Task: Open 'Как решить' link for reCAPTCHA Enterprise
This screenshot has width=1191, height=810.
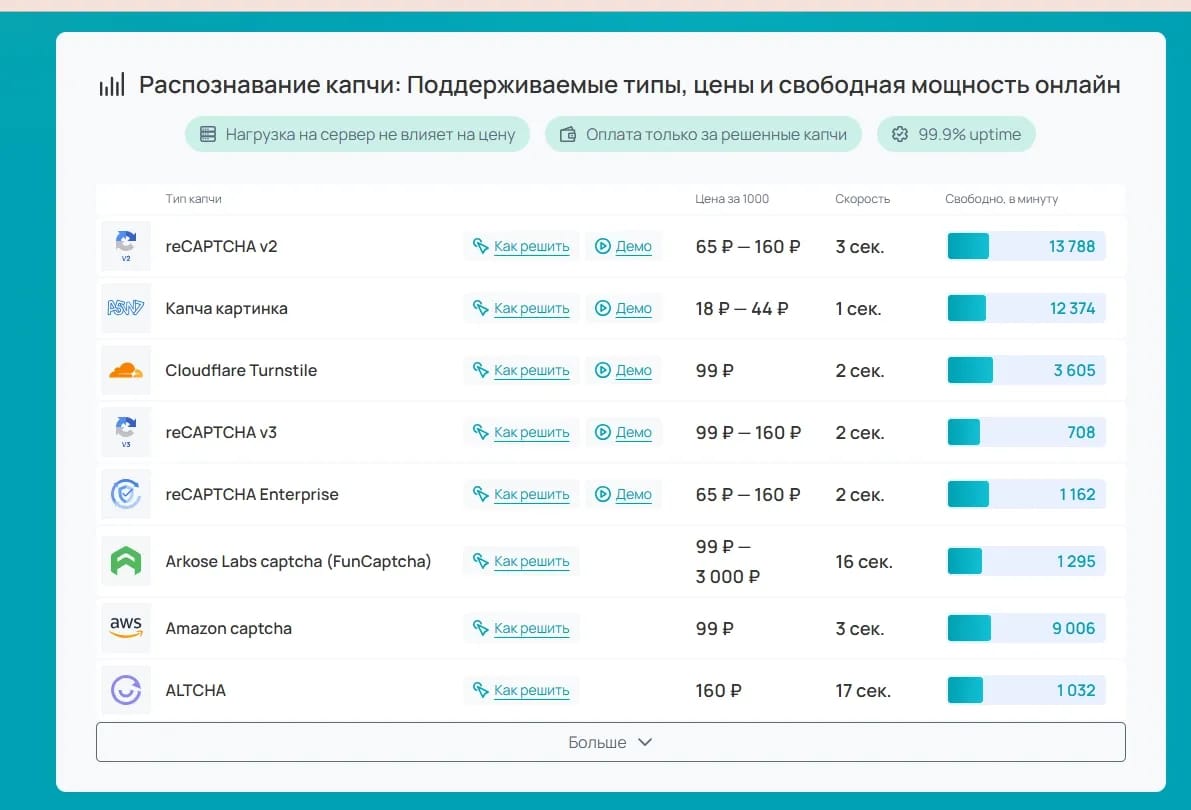Action: [x=532, y=494]
